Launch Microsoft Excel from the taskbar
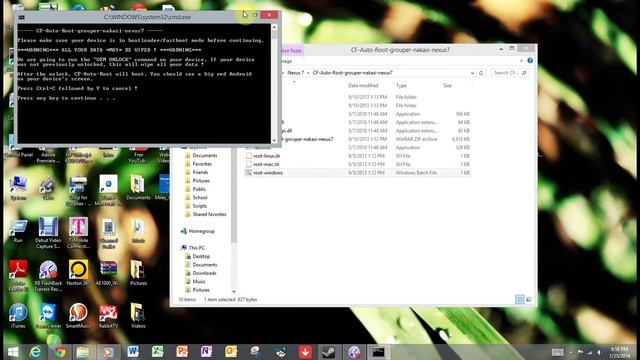The width and height of the screenshot is (640, 360). [x=158, y=351]
